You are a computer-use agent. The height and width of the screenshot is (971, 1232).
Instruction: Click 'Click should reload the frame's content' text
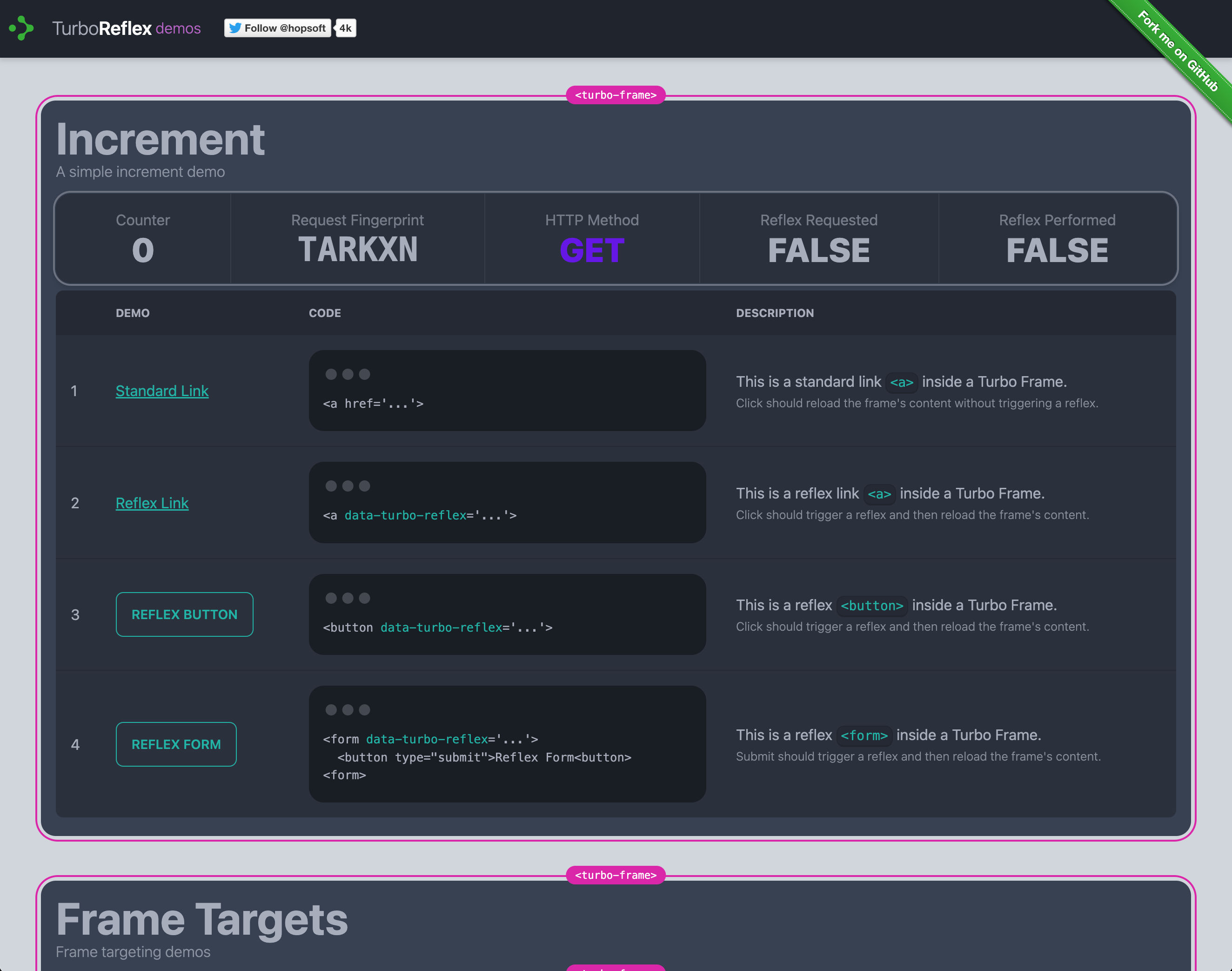click(x=917, y=403)
